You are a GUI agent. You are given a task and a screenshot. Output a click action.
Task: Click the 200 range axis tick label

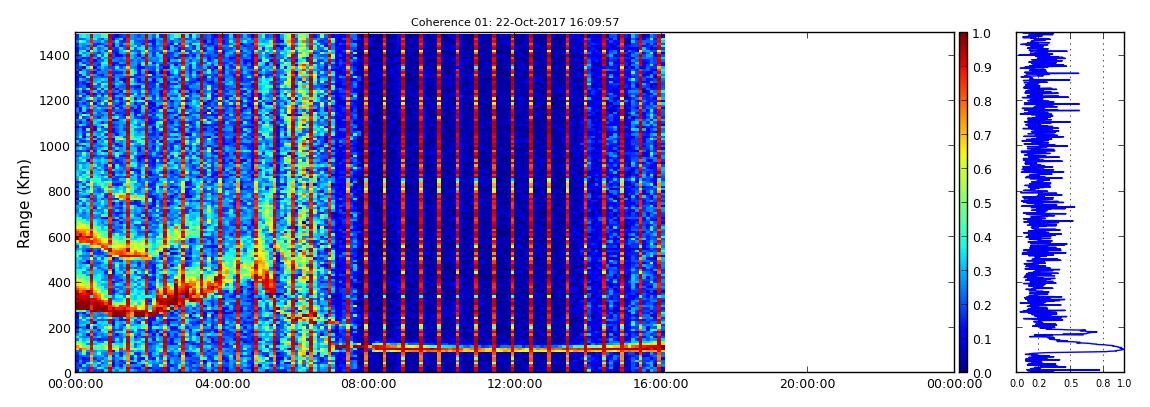pyautogui.click(x=59, y=328)
